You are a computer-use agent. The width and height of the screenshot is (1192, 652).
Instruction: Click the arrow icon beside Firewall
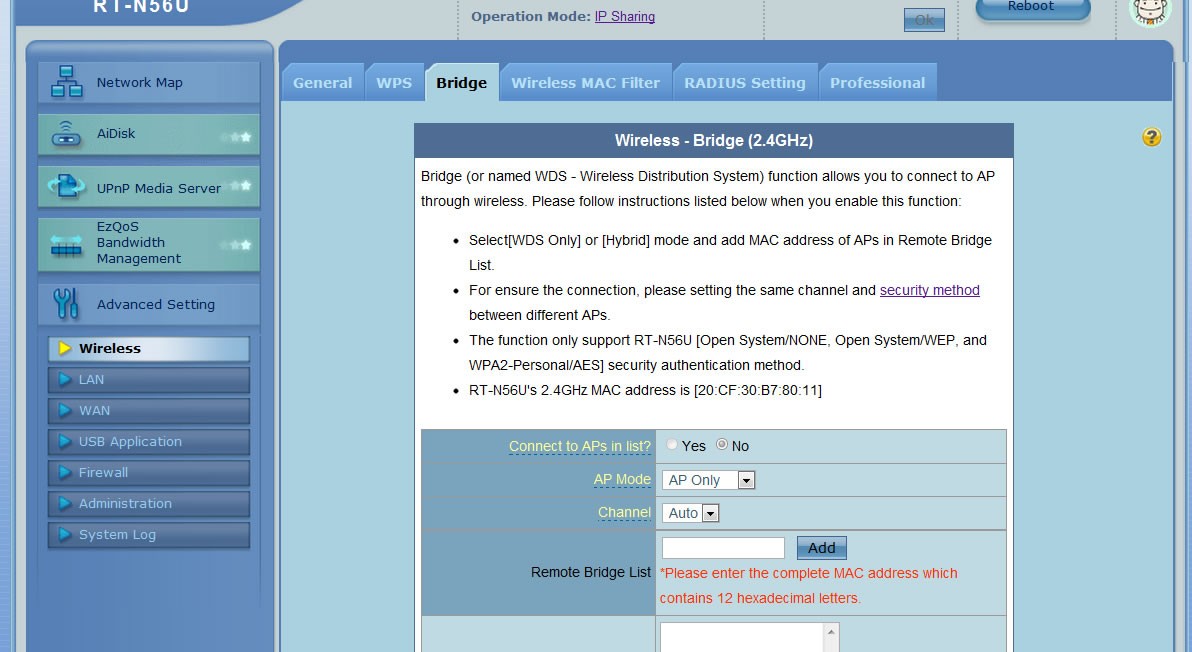[x=65, y=472]
